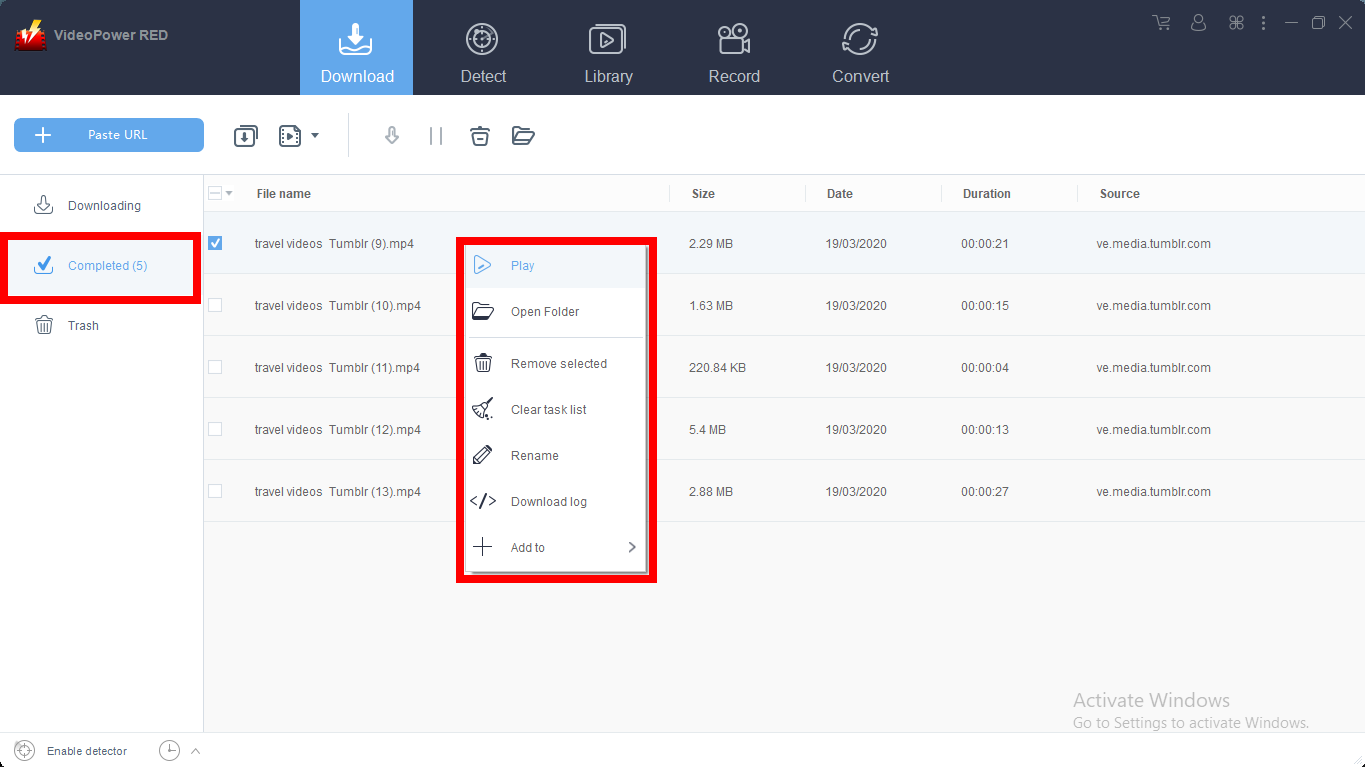Open the Trash list in sidebar
This screenshot has width=1365, height=767.
[x=83, y=325]
